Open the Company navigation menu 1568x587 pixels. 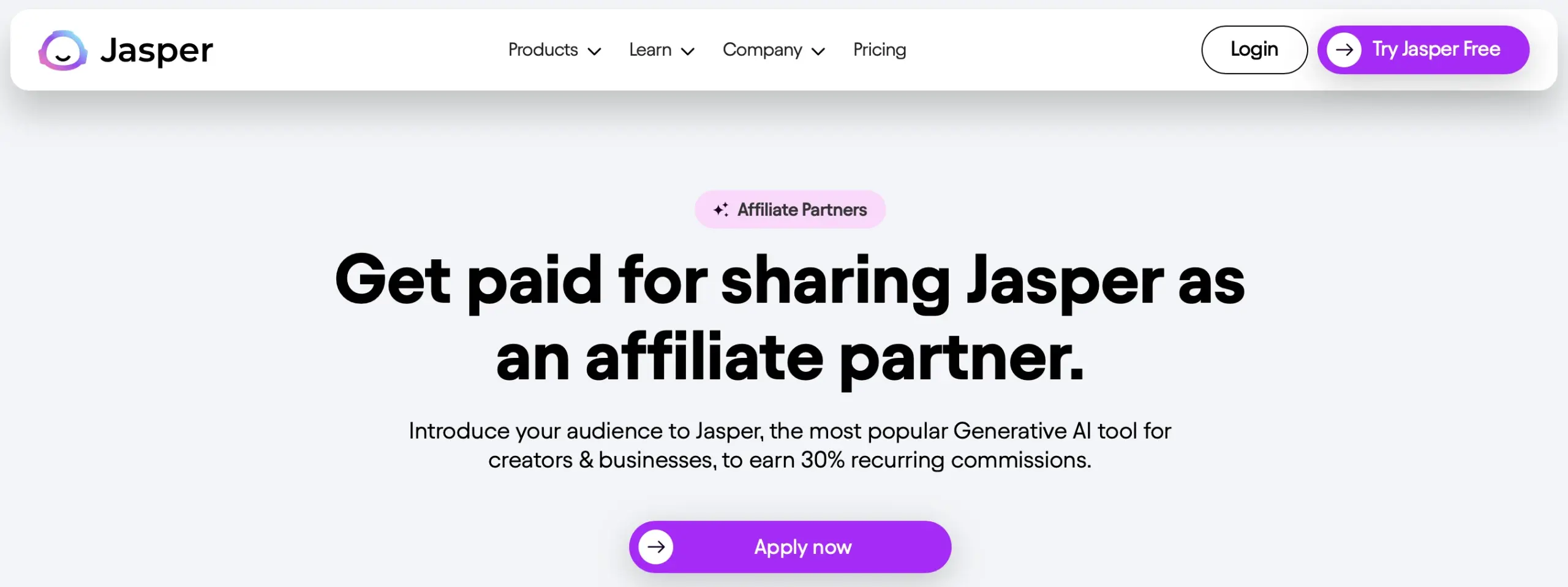[x=763, y=50]
